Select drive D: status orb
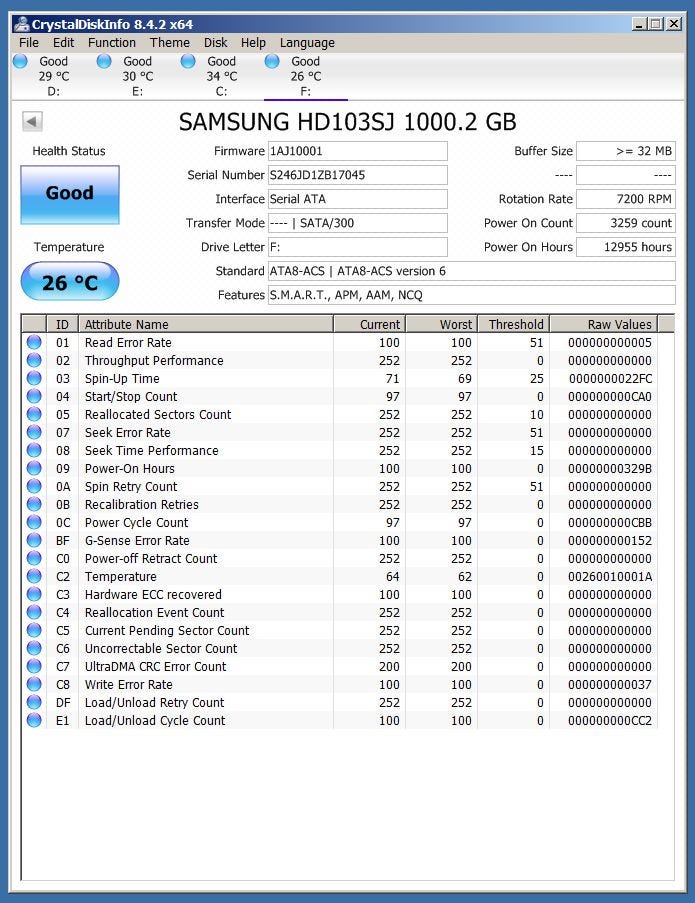Viewport: 695px width, 903px height. click(x=20, y=61)
